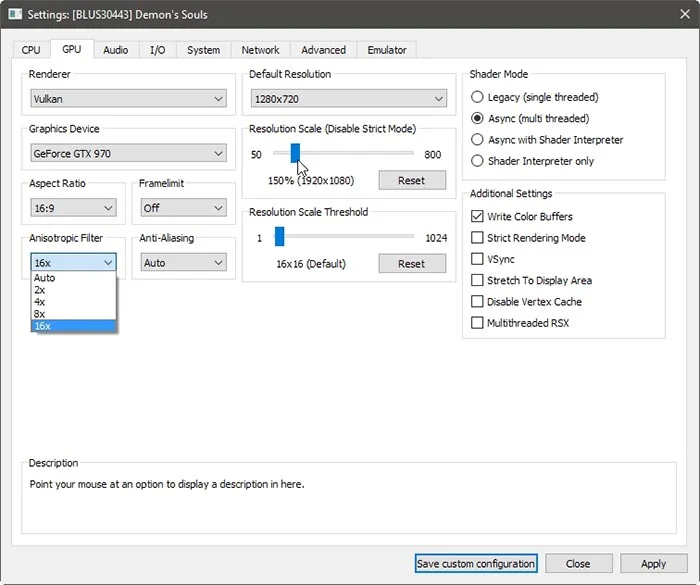Open the Emulator tab
700x585 pixels.
pos(387,50)
